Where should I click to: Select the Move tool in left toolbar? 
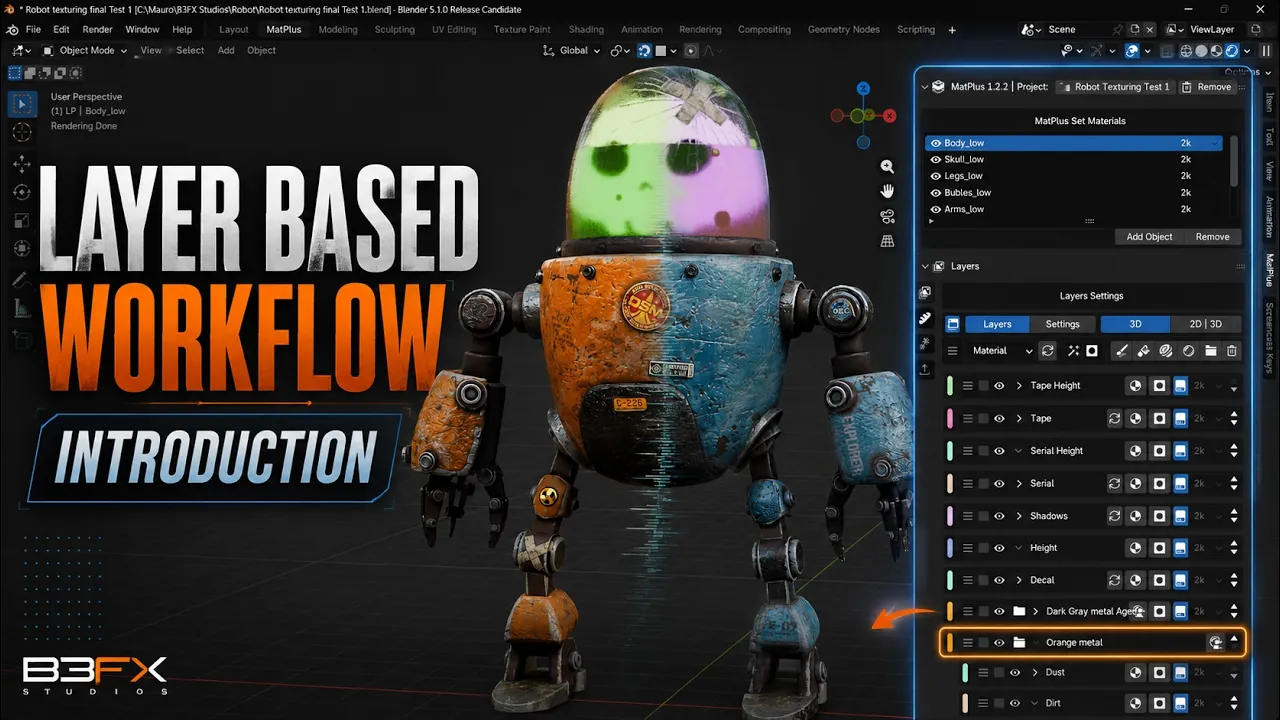pyautogui.click(x=21, y=164)
